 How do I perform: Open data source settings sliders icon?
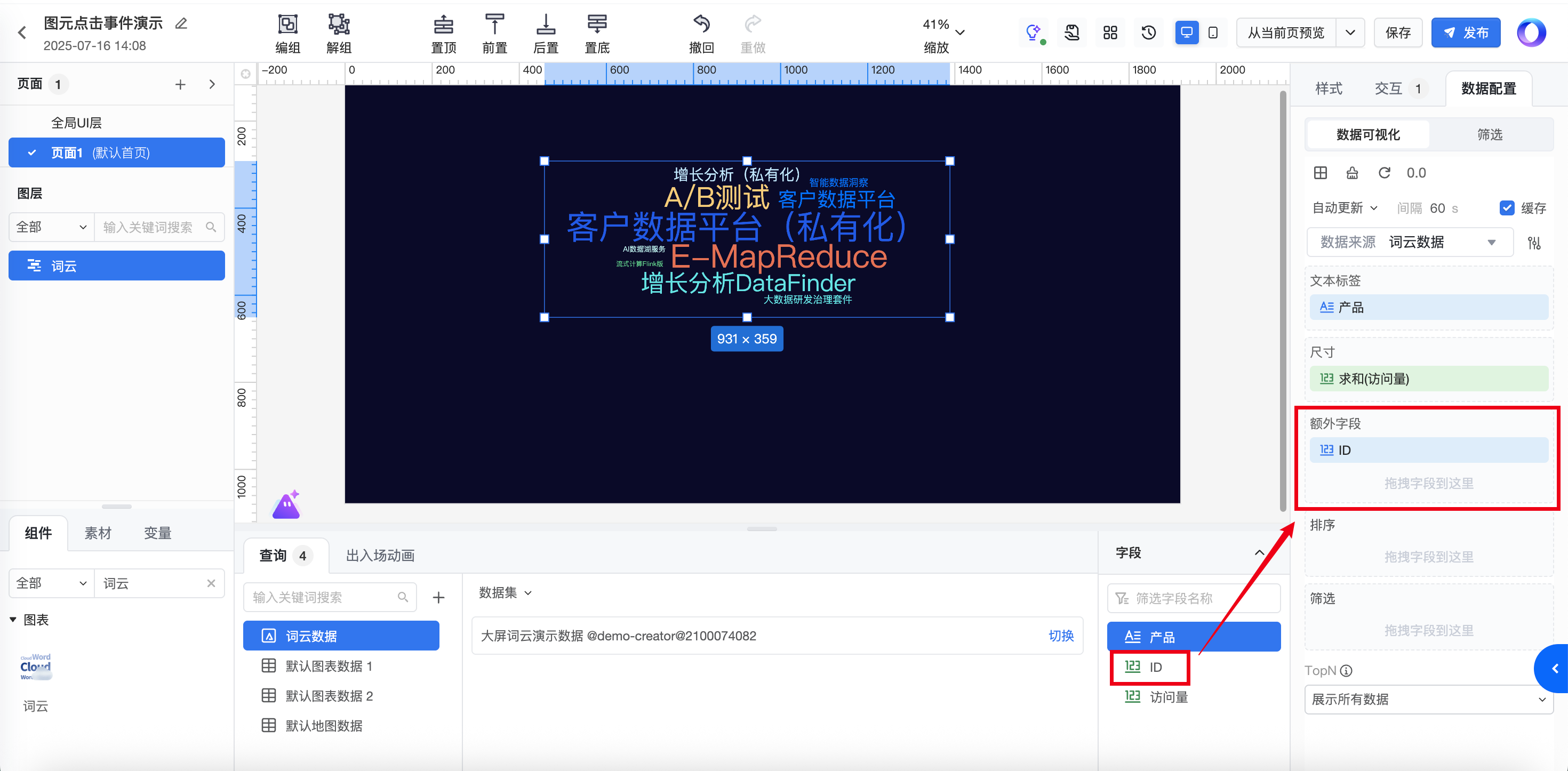[1534, 243]
